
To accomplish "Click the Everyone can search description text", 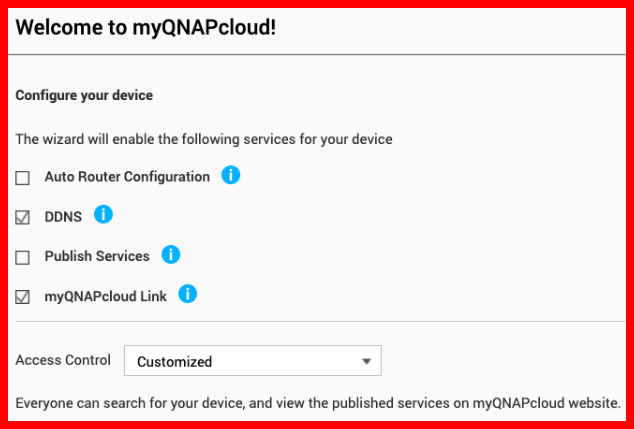I will pyautogui.click(x=318, y=403).
